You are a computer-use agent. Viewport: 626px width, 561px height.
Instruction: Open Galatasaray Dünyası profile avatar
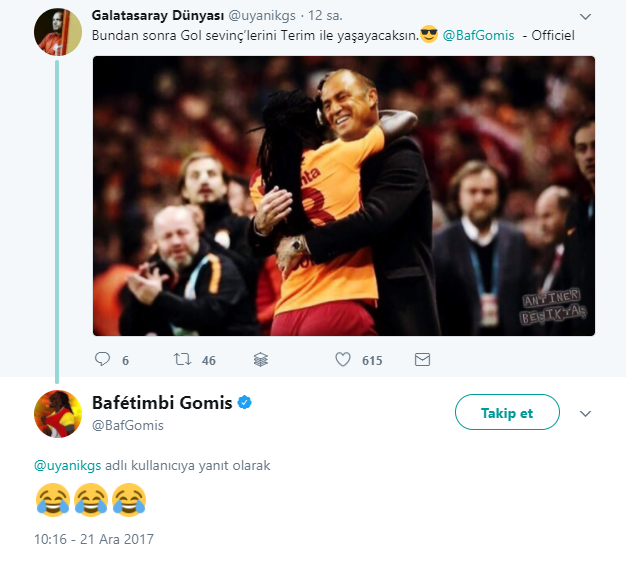click(56, 32)
